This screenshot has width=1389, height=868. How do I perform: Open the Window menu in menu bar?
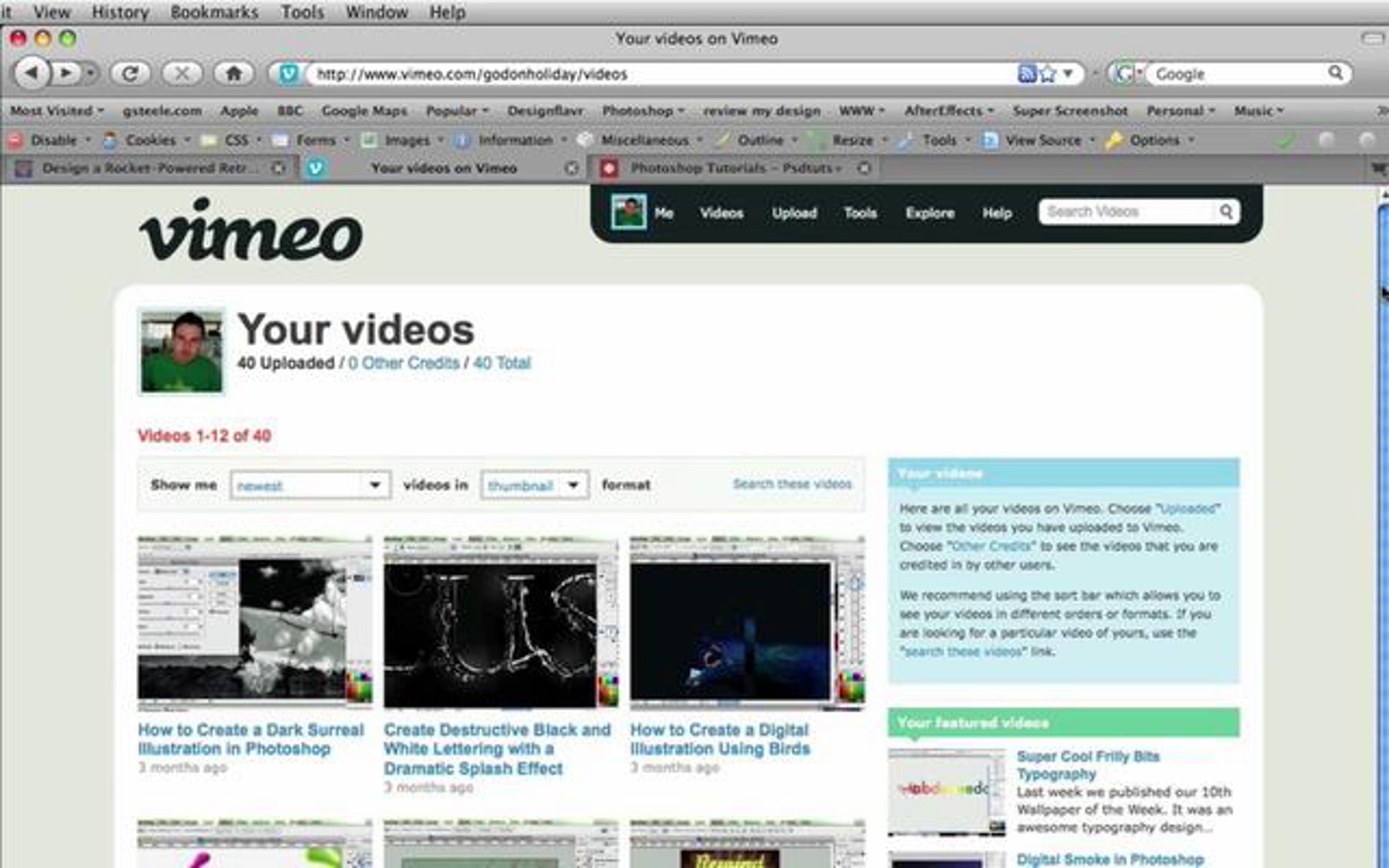(377, 12)
